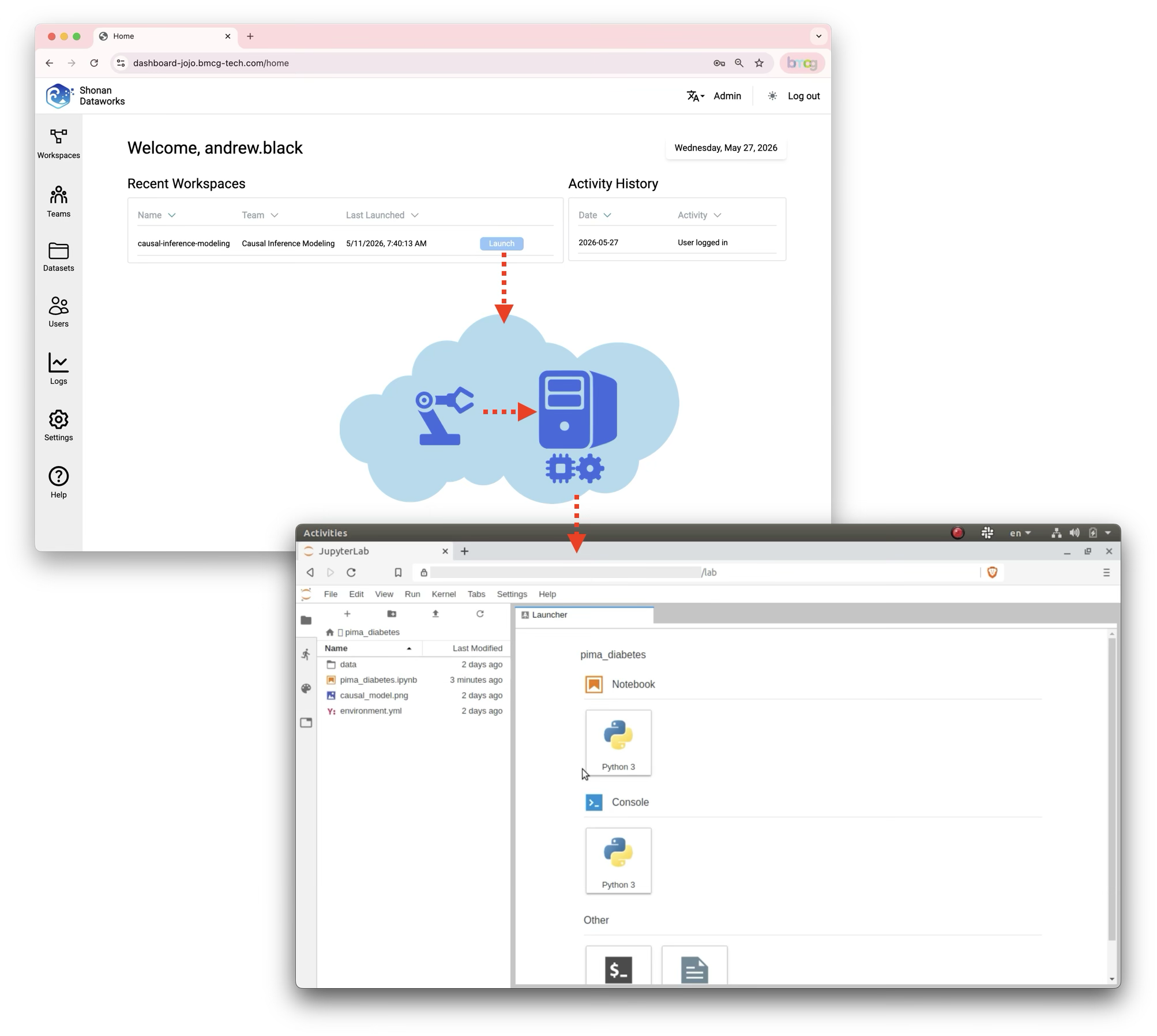Screen dimensions: 1157x1036
Task: Open the View menu in JupyterLab
Action: (x=384, y=594)
